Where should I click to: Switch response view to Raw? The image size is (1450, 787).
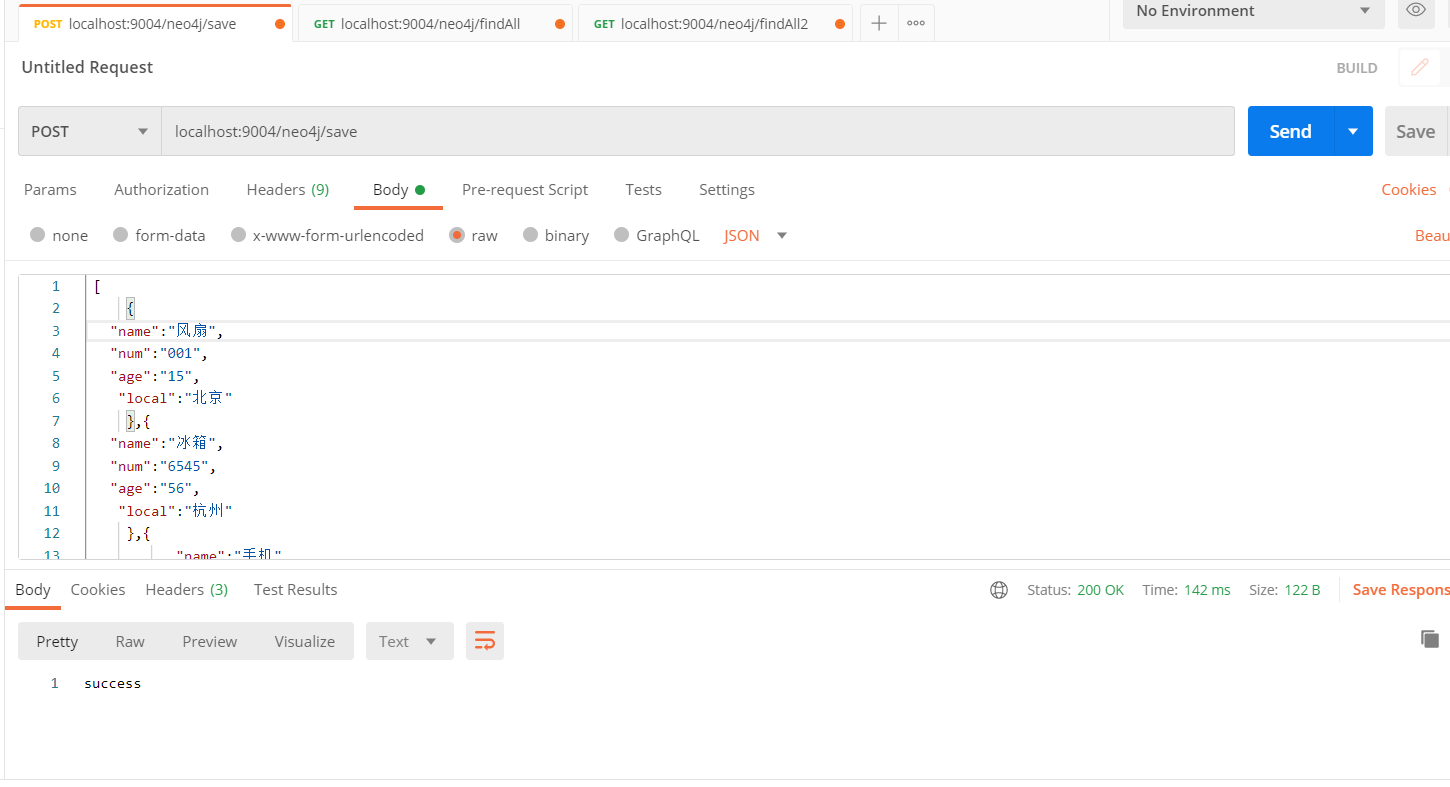click(x=130, y=641)
